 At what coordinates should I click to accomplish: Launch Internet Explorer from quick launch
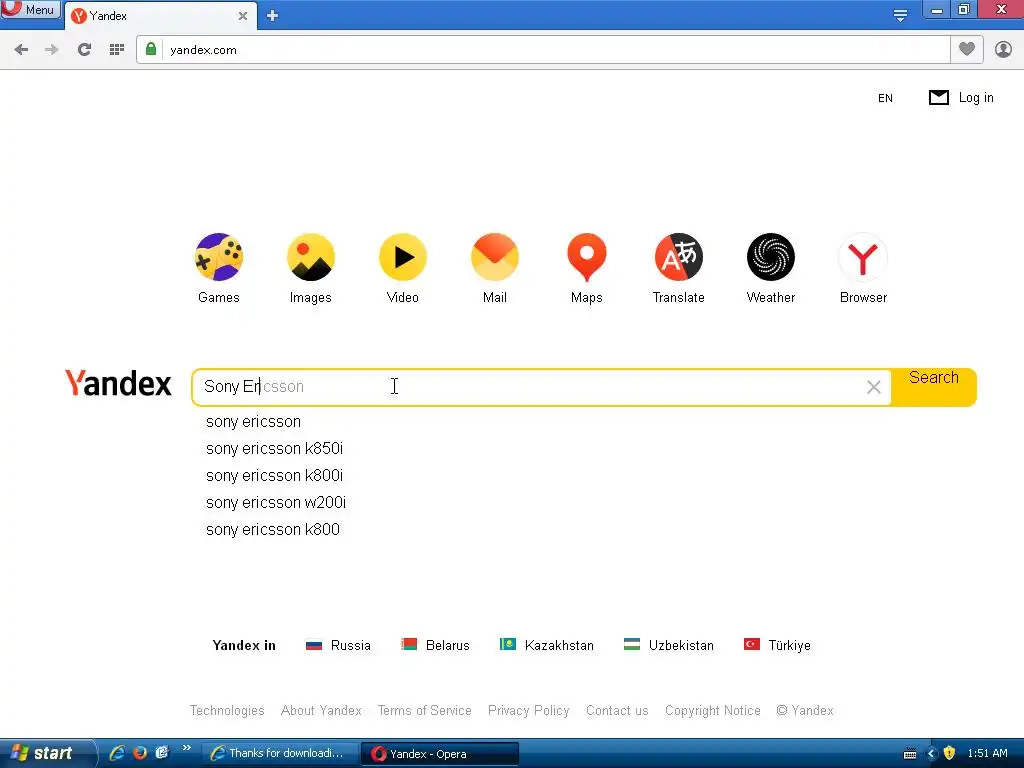117,753
